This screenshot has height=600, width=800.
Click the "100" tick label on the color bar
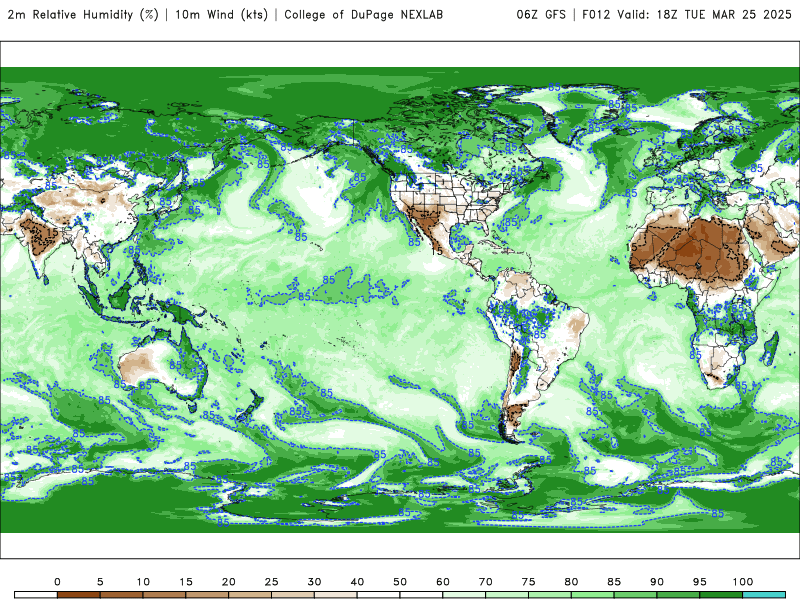pos(743,582)
